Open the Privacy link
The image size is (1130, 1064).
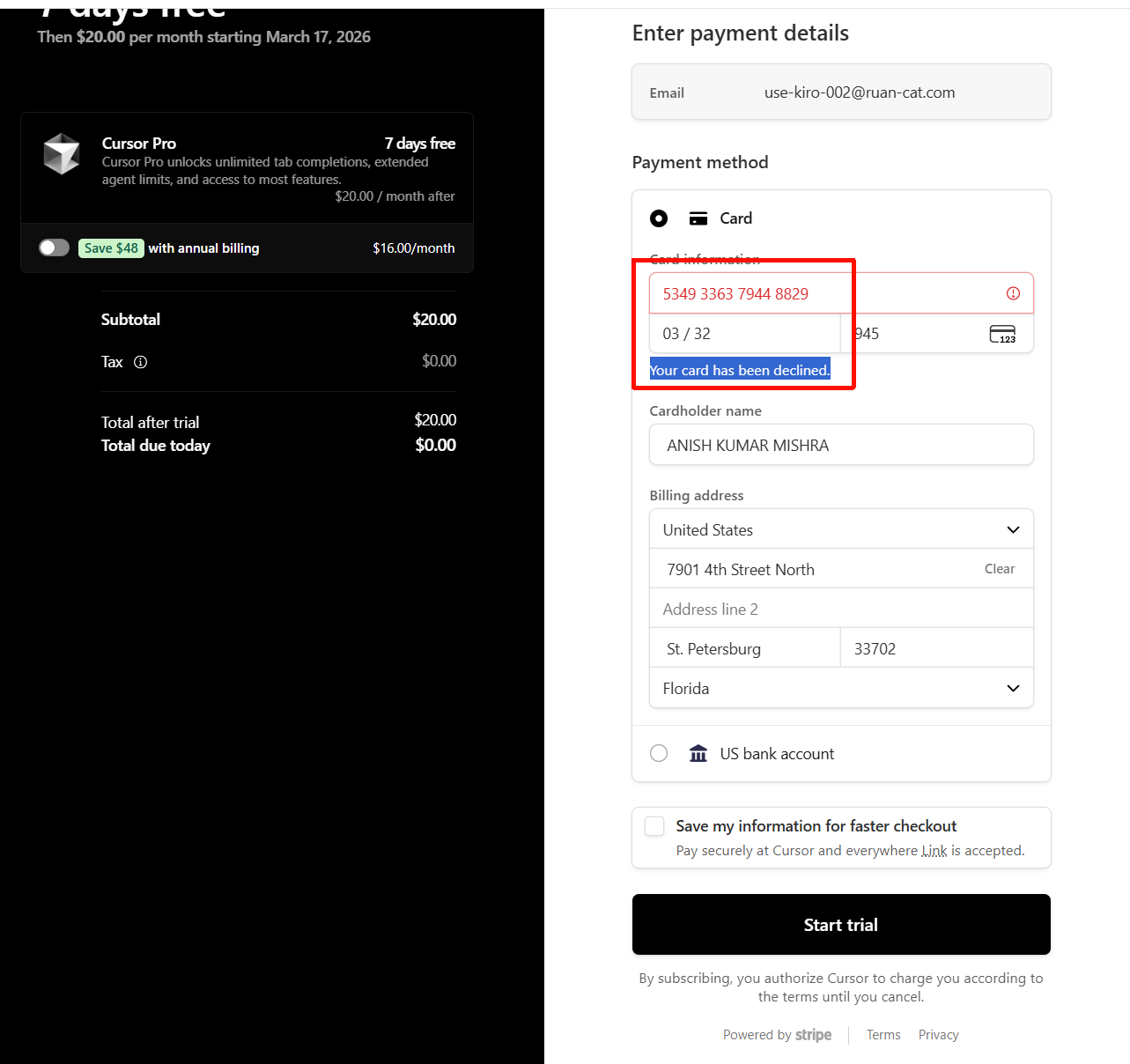tap(938, 1035)
